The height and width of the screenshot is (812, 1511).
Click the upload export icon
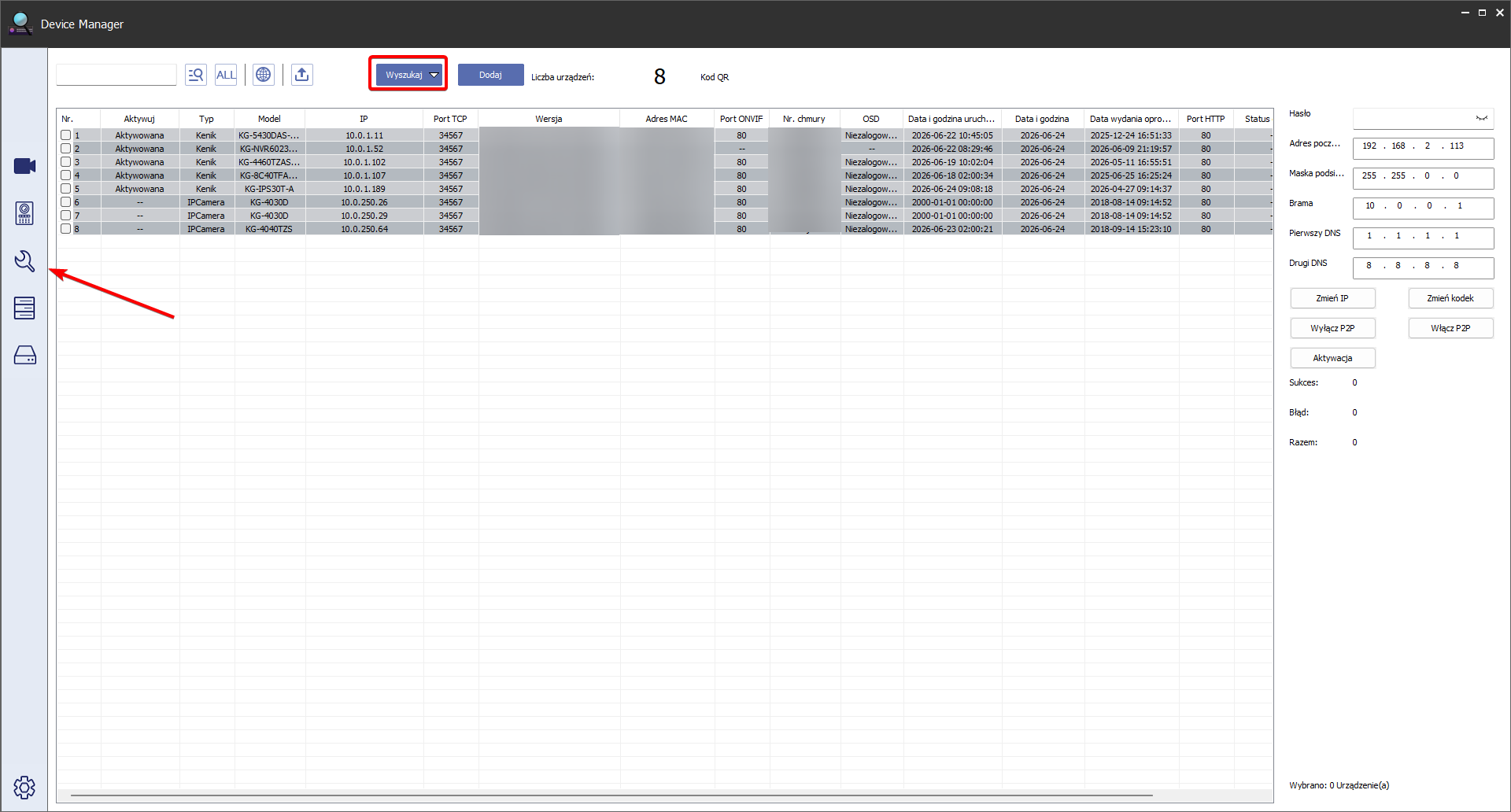point(301,75)
